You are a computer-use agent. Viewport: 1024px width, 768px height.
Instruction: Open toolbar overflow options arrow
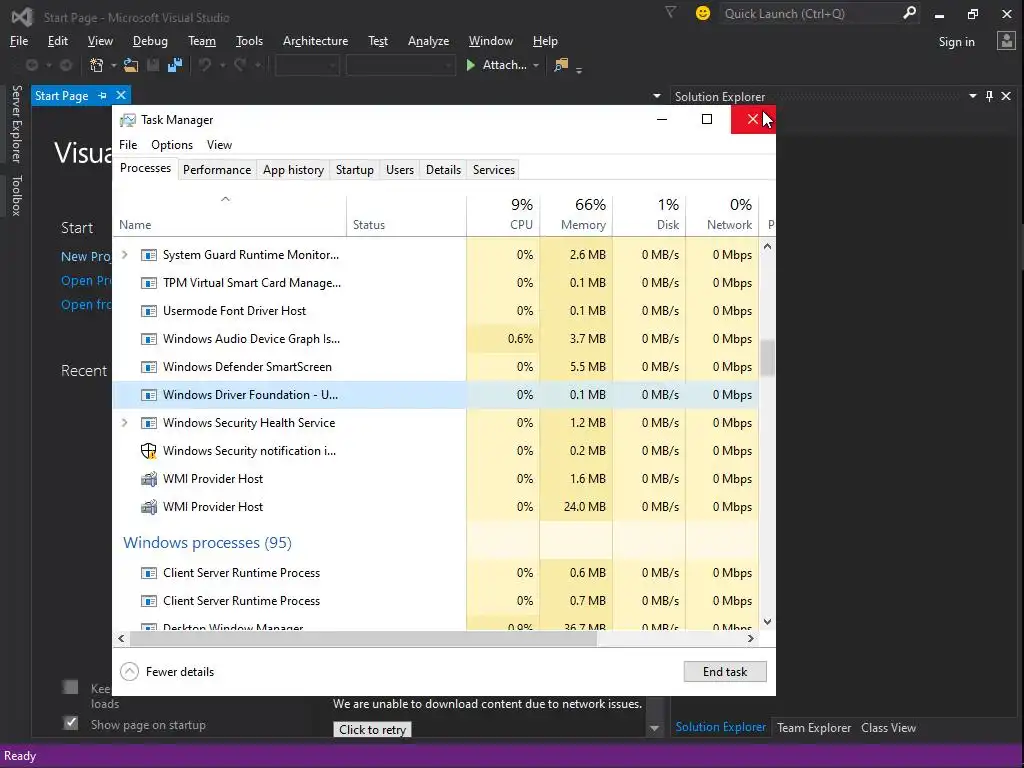tap(579, 69)
